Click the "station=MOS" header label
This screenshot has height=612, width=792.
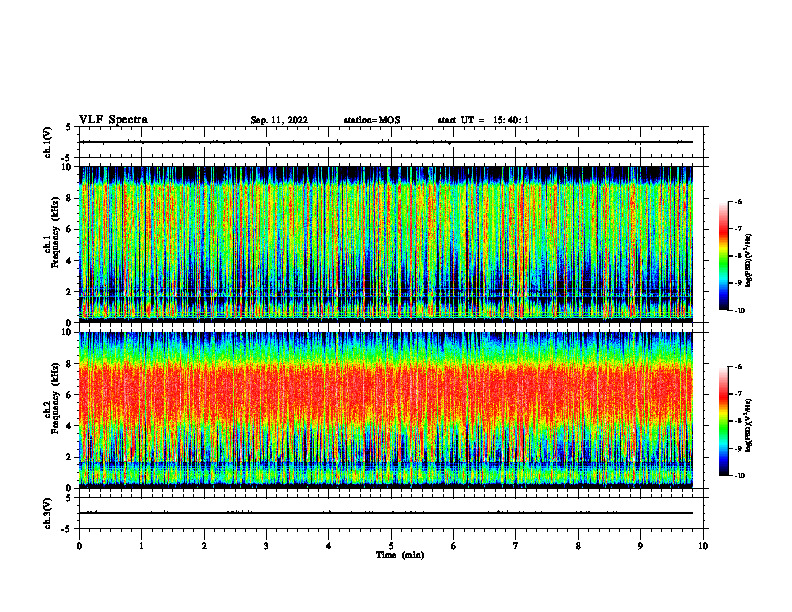[372, 120]
